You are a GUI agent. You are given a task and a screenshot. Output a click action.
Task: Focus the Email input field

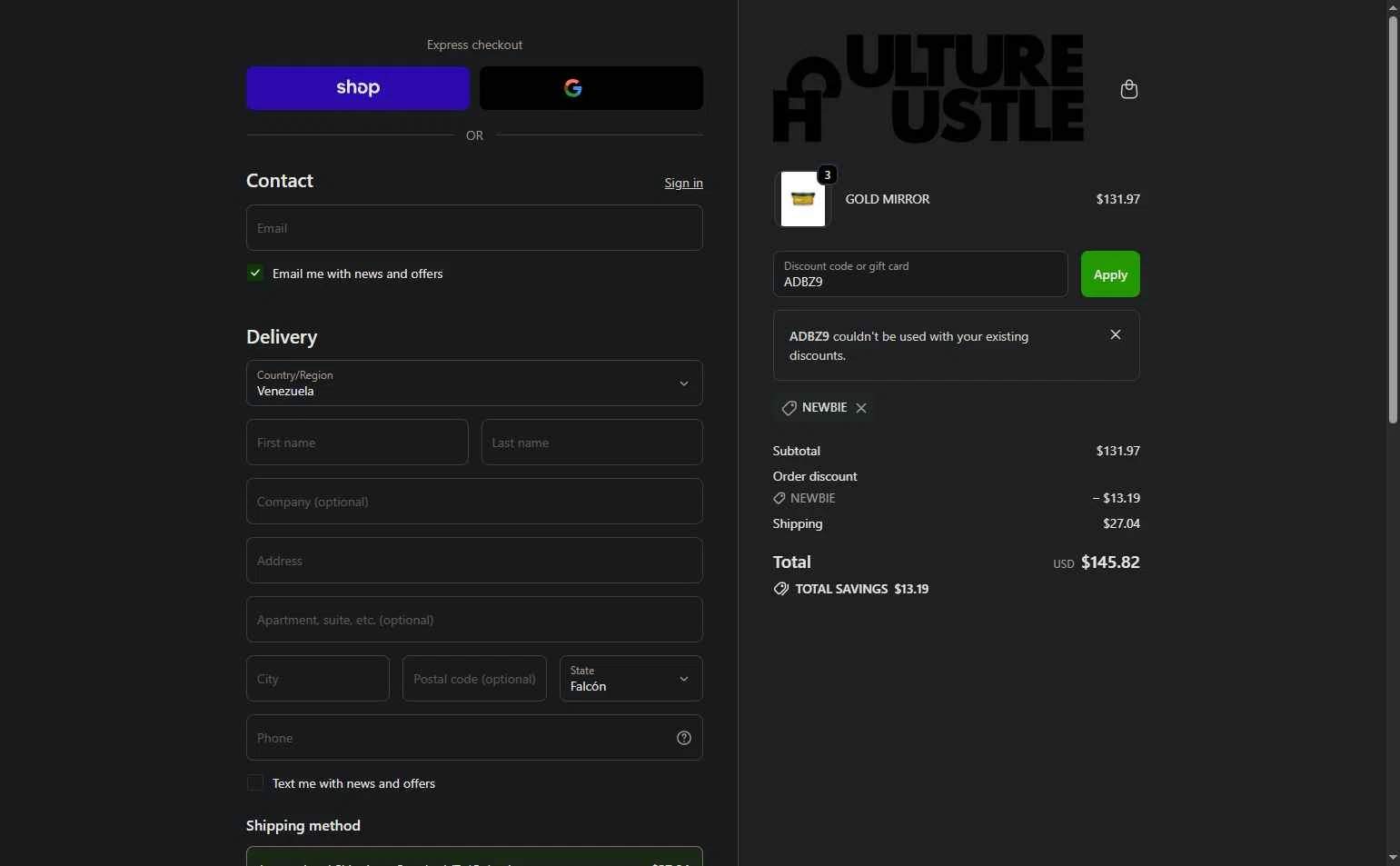pos(474,228)
